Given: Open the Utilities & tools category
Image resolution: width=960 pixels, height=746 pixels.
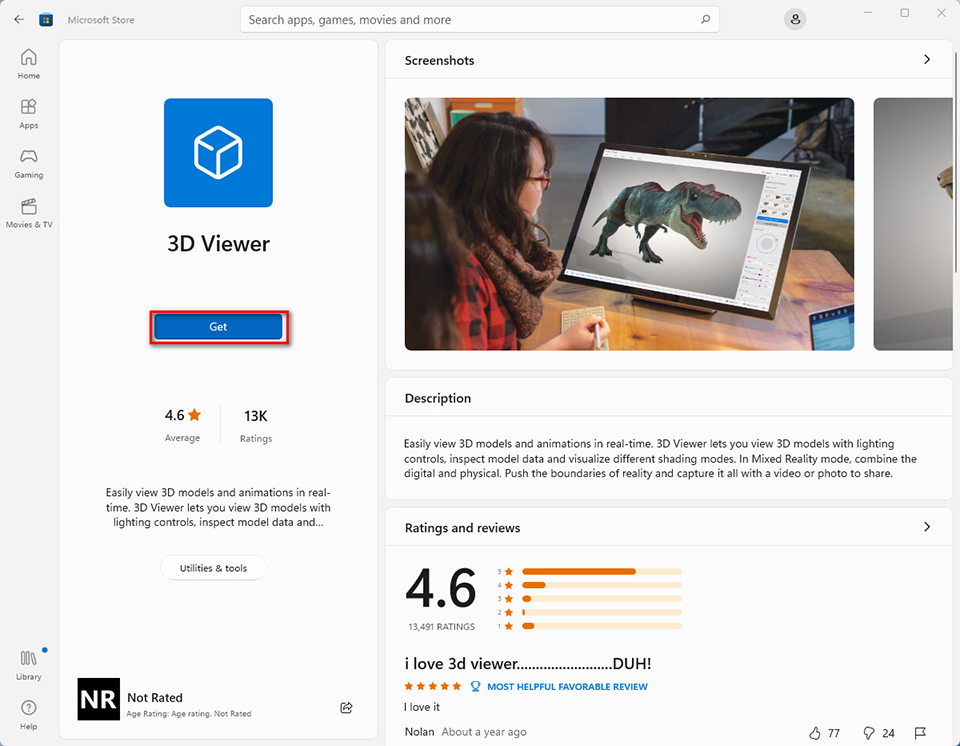Looking at the screenshot, I should point(213,568).
